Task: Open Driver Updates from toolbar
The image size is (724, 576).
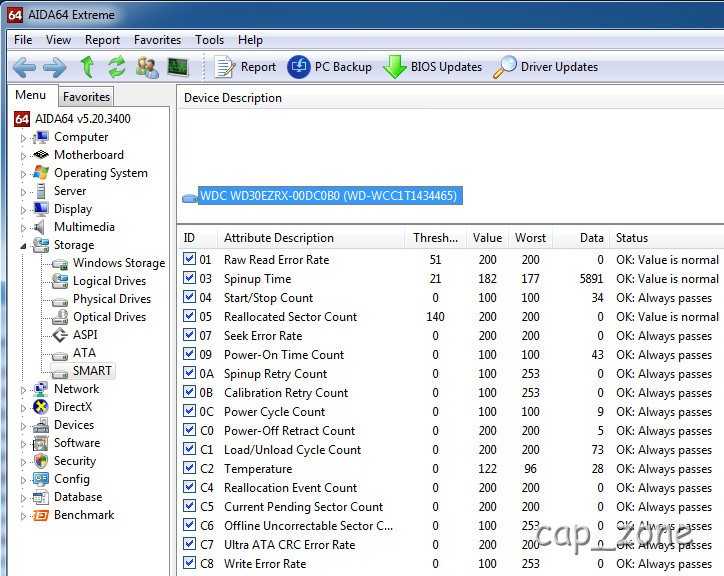Action: tap(545, 67)
